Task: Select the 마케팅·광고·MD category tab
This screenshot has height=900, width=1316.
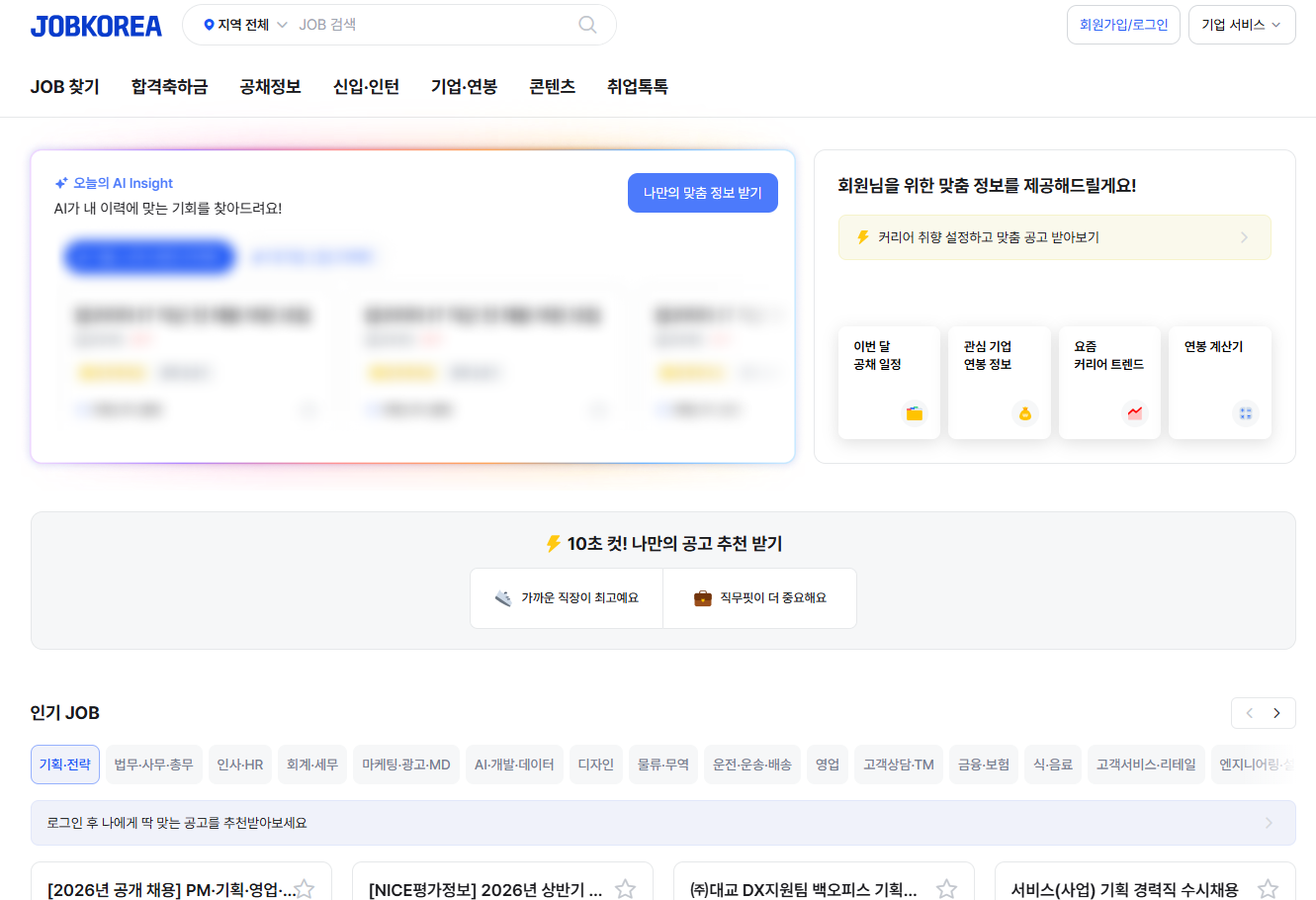Action: 406,765
